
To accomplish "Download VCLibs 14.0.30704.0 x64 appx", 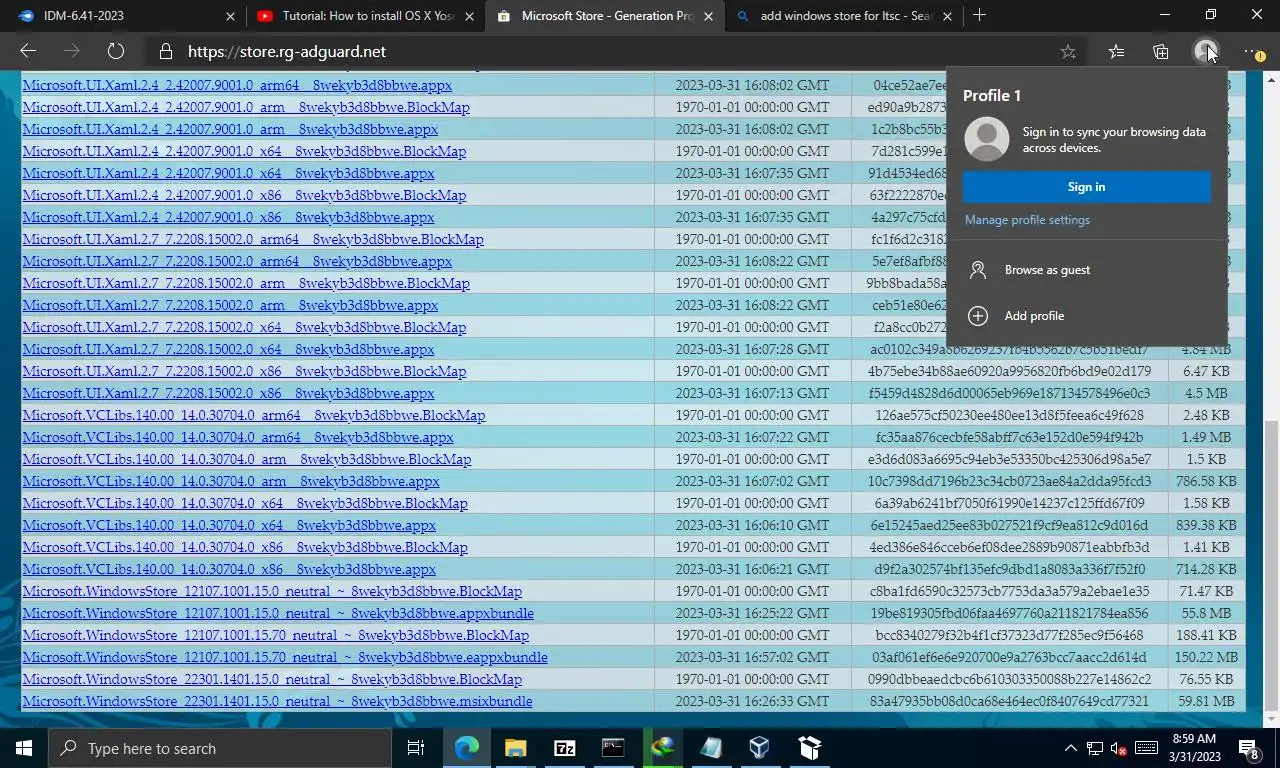I will point(229,525).
